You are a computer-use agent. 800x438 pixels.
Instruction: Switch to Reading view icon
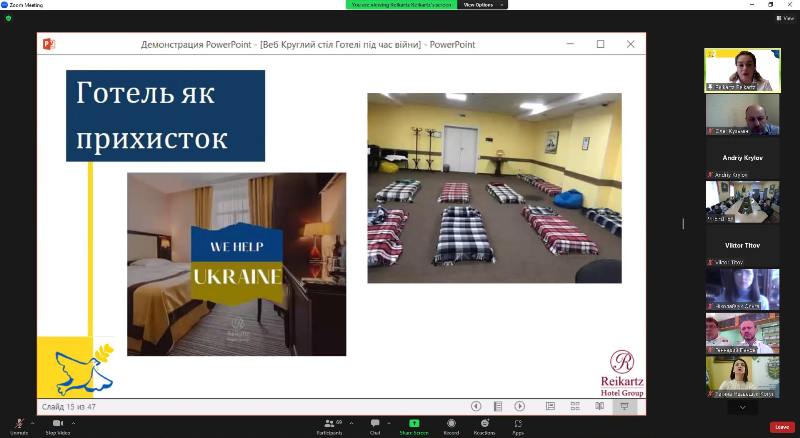point(599,406)
